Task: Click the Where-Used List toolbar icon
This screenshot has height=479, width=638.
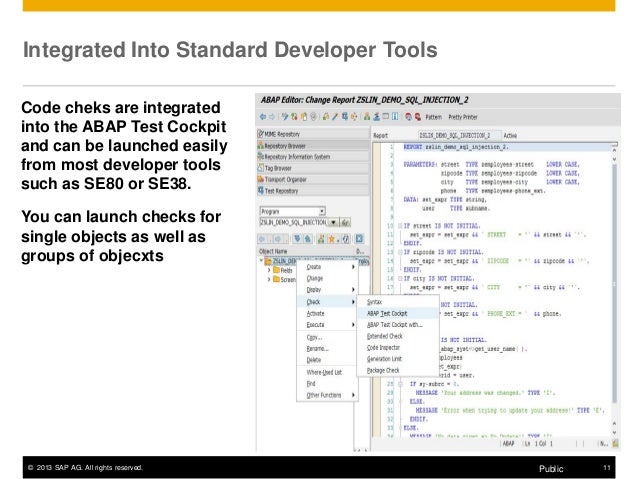Action: coord(356,117)
